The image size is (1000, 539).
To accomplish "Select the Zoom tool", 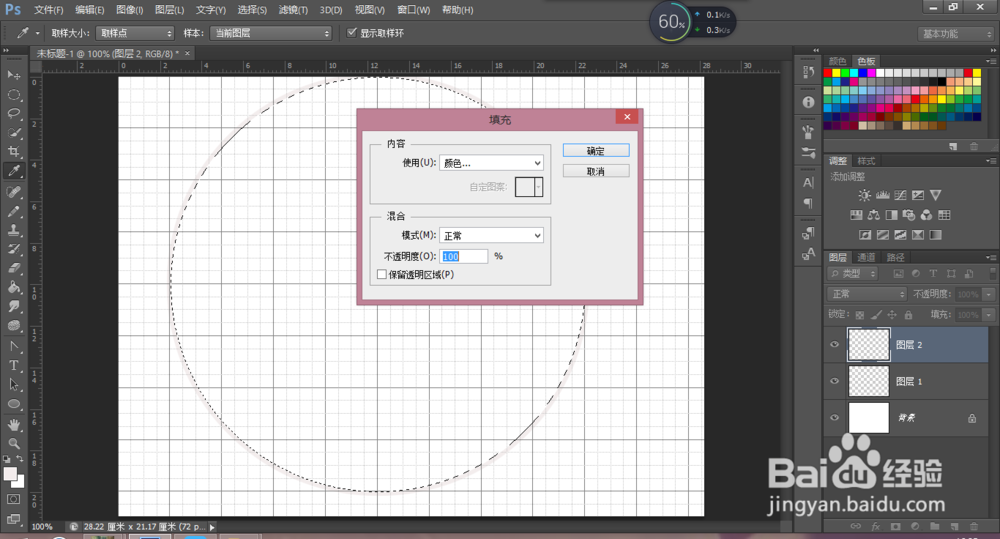I will pos(13,443).
